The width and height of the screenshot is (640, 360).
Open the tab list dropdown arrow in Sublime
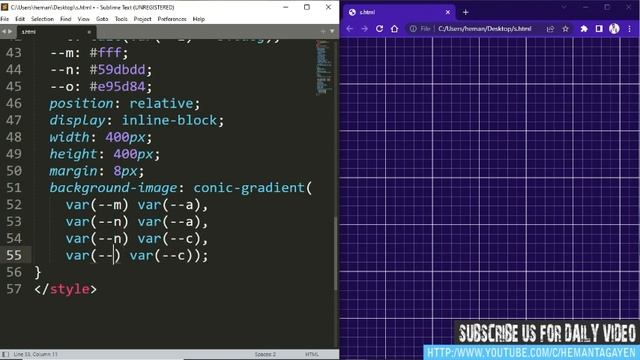(x=332, y=31)
